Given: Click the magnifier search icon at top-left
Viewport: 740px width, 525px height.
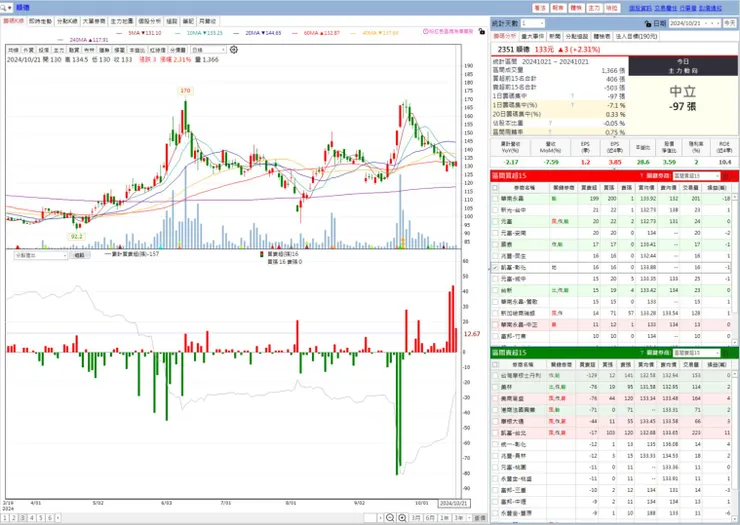Looking at the screenshot, I should [3, 8].
